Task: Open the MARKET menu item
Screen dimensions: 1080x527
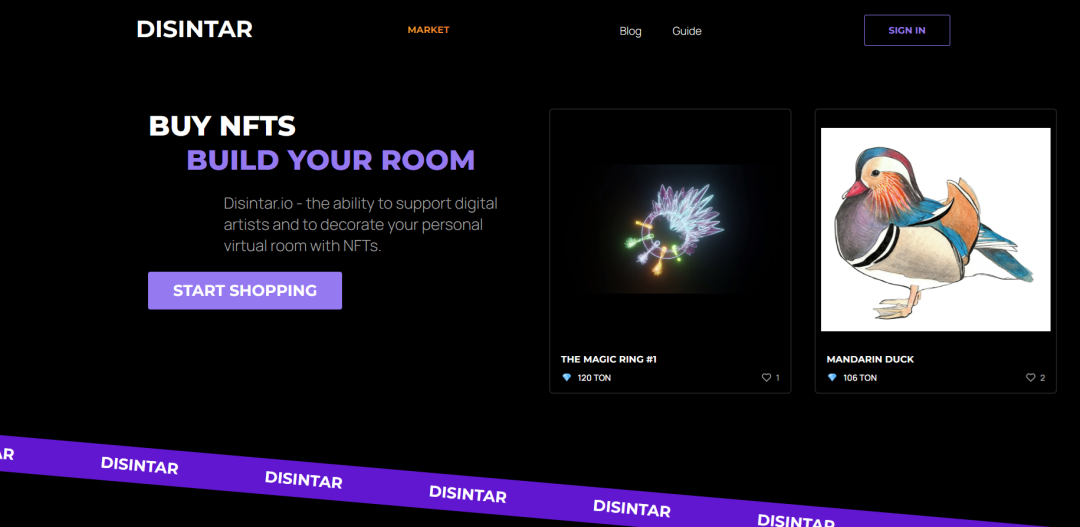Action: point(428,30)
